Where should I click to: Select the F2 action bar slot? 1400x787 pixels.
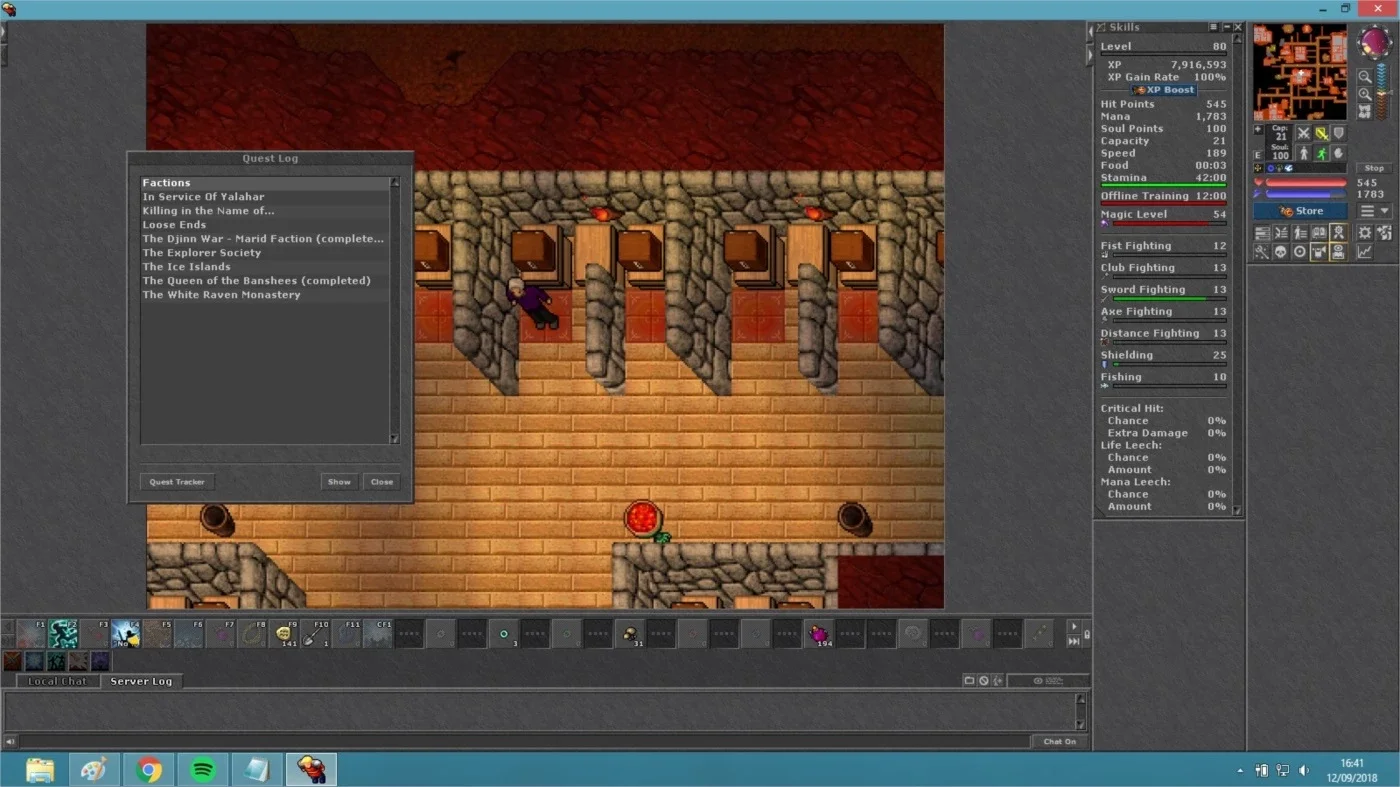point(64,633)
